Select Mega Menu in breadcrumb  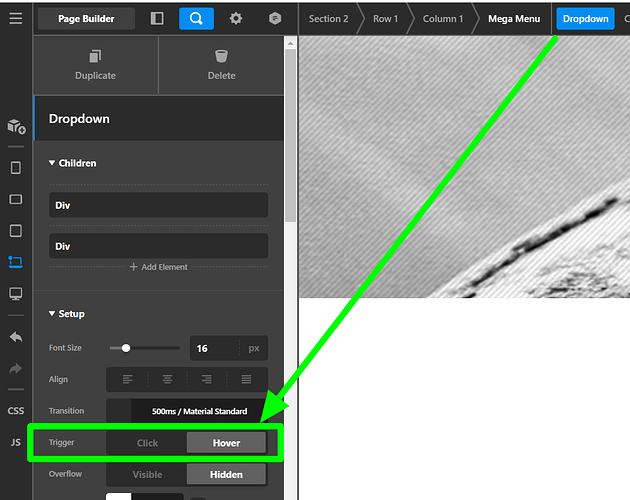click(514, 19)
